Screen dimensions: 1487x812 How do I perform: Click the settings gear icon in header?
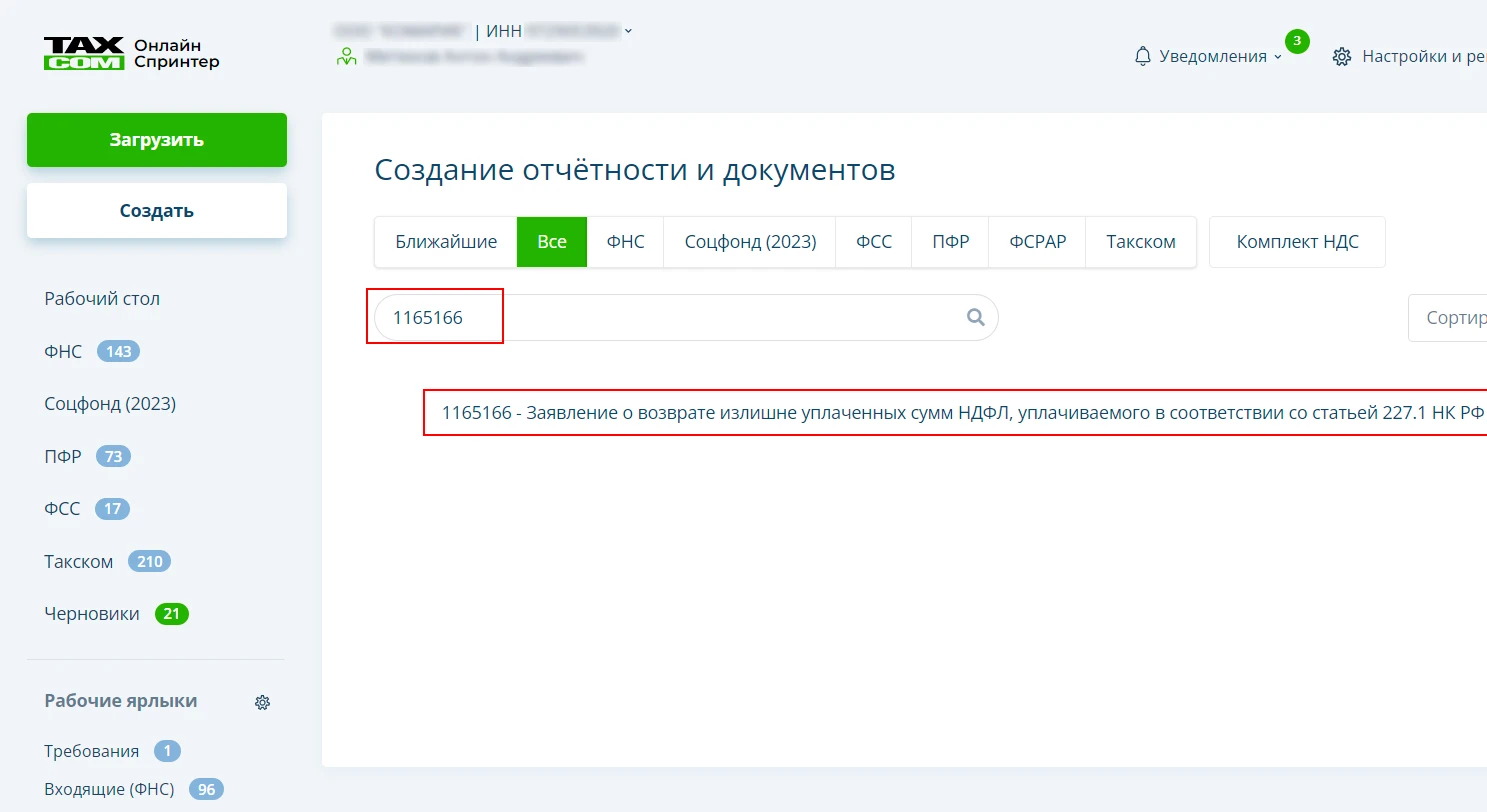point(1342,57)
